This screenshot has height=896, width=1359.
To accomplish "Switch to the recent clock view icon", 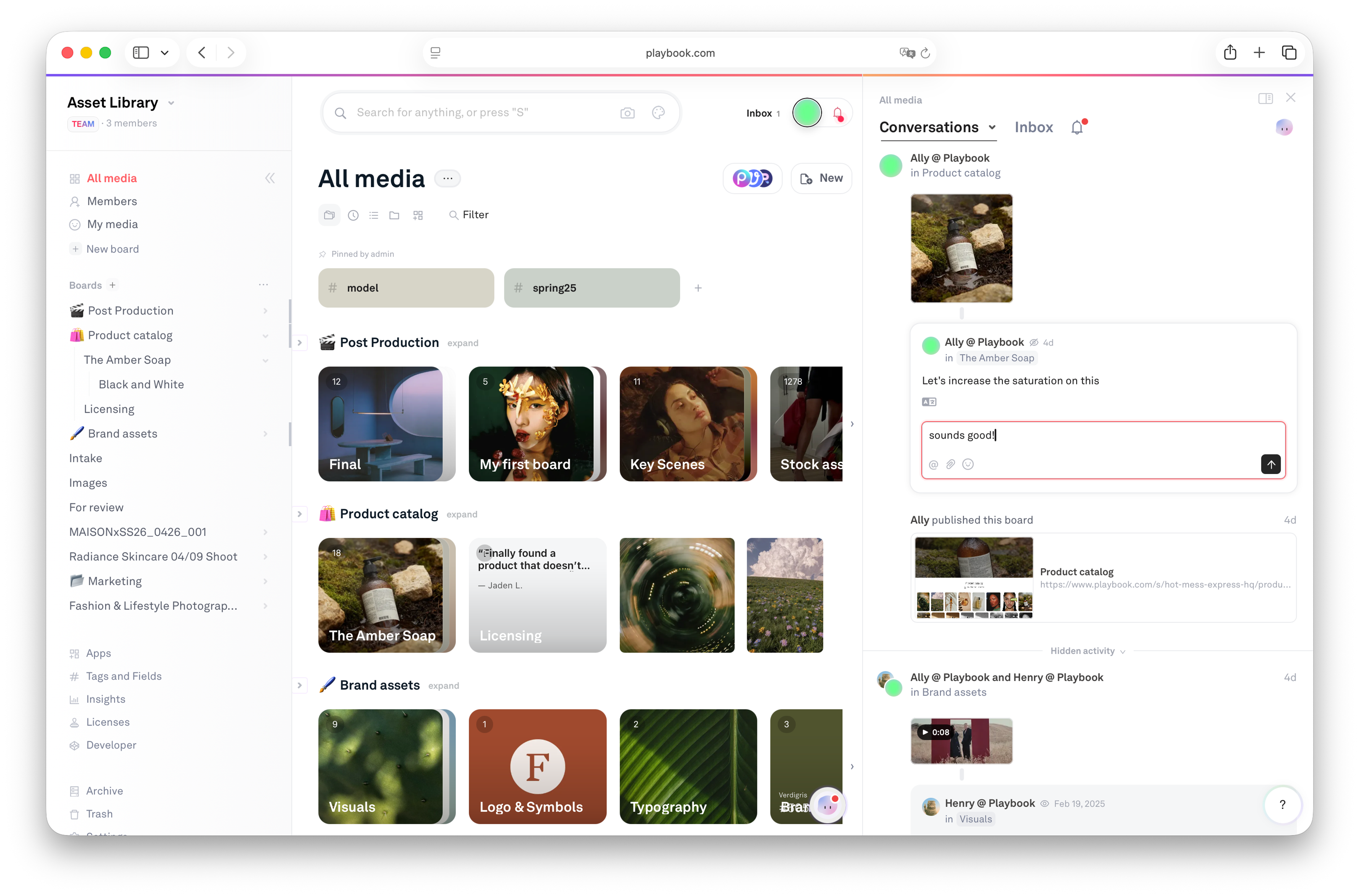I will pos(353,215).
